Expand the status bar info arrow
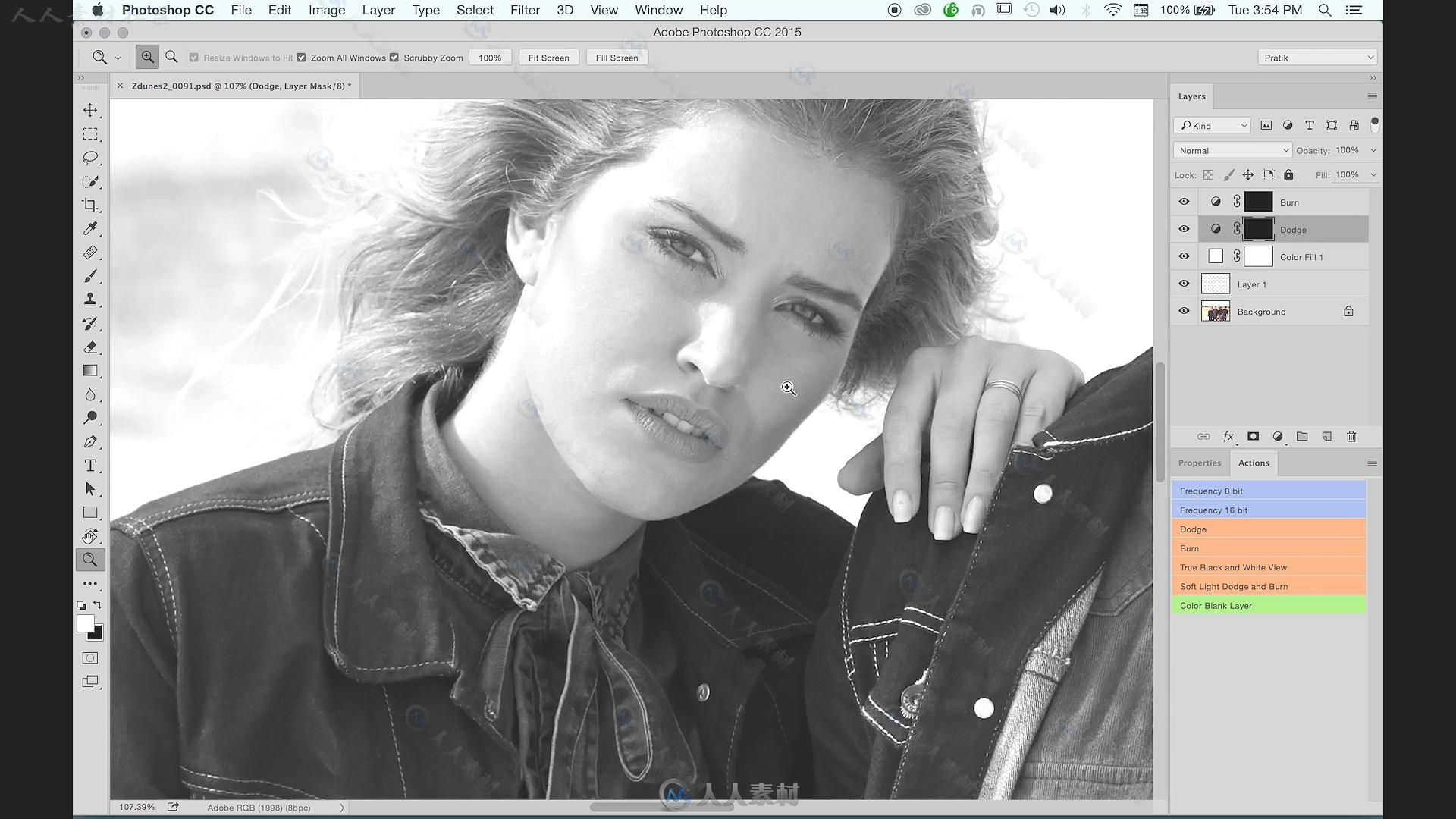This screenshot has width=1456, height=819. click(342, 808)
